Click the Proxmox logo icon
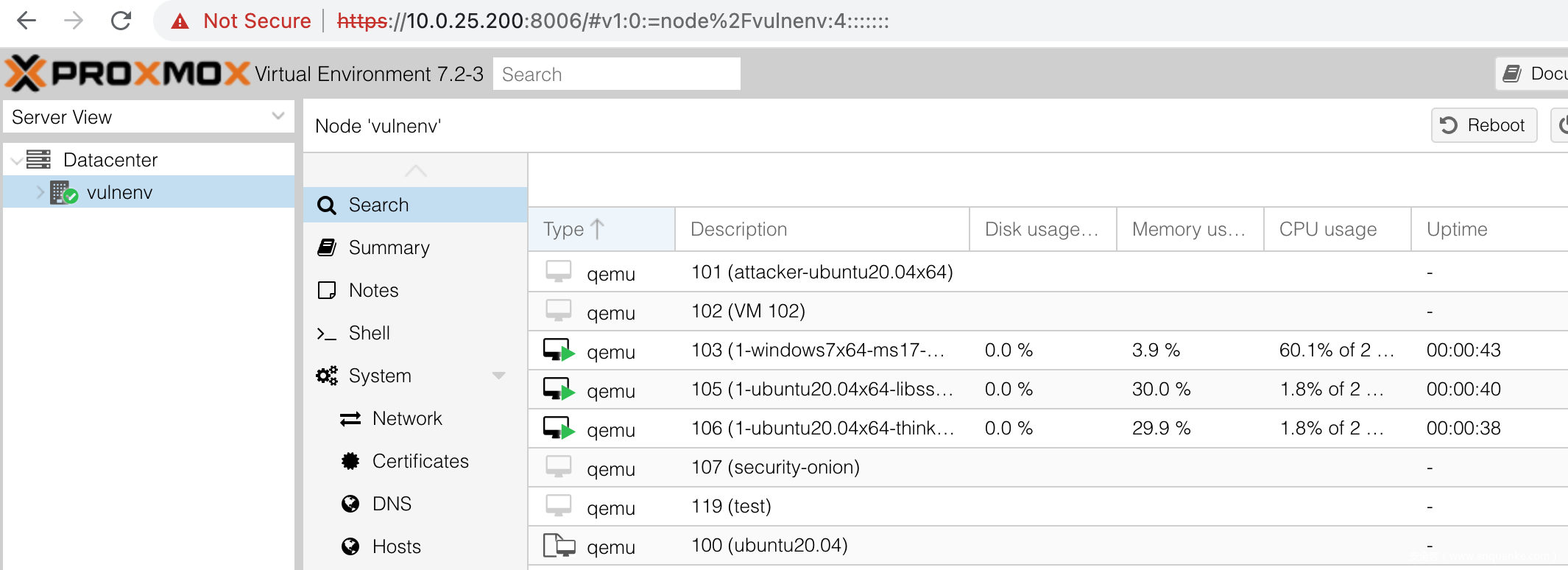 [x=27, y=74]
